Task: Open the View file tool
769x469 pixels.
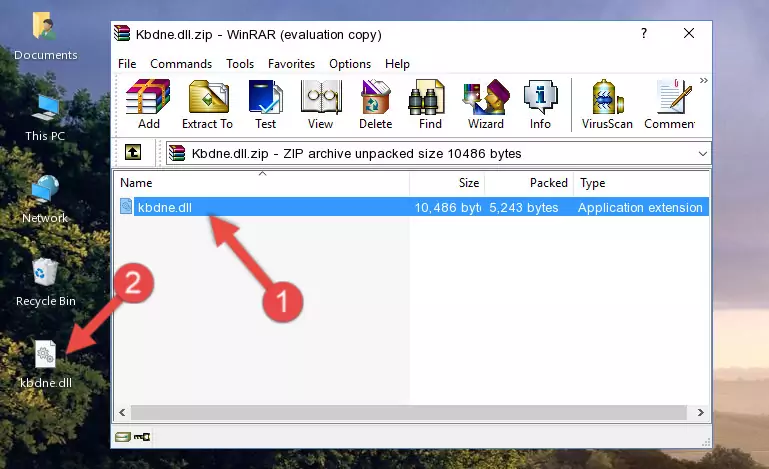Action: click(x=321, y=104)
